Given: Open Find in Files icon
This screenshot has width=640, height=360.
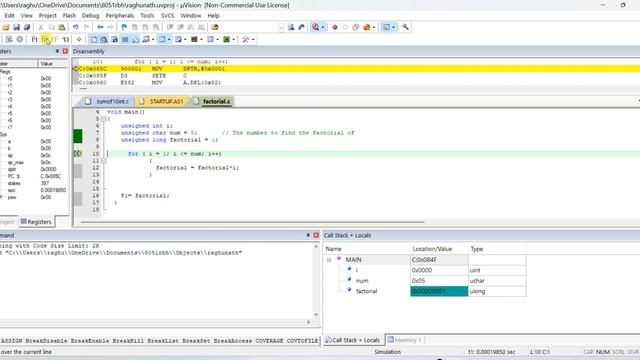Looking at the screenshot, I should [215, 27].
